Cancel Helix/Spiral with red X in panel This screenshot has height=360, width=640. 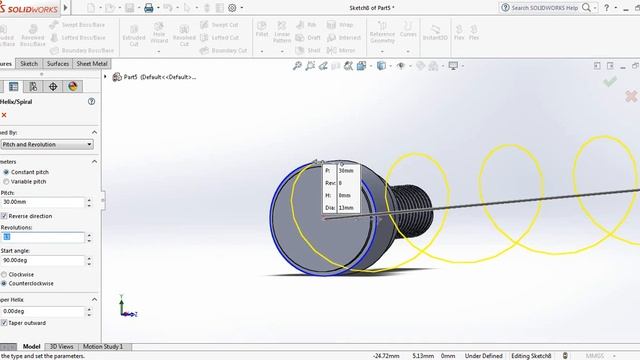[4, 115]
